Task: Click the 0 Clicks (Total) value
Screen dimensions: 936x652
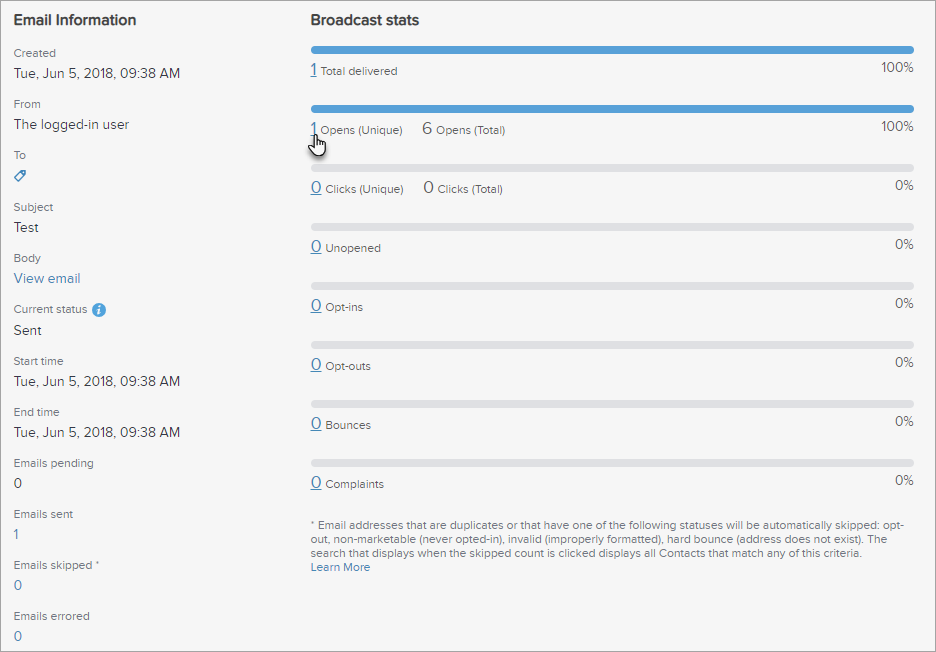Action: coord(428,187)
